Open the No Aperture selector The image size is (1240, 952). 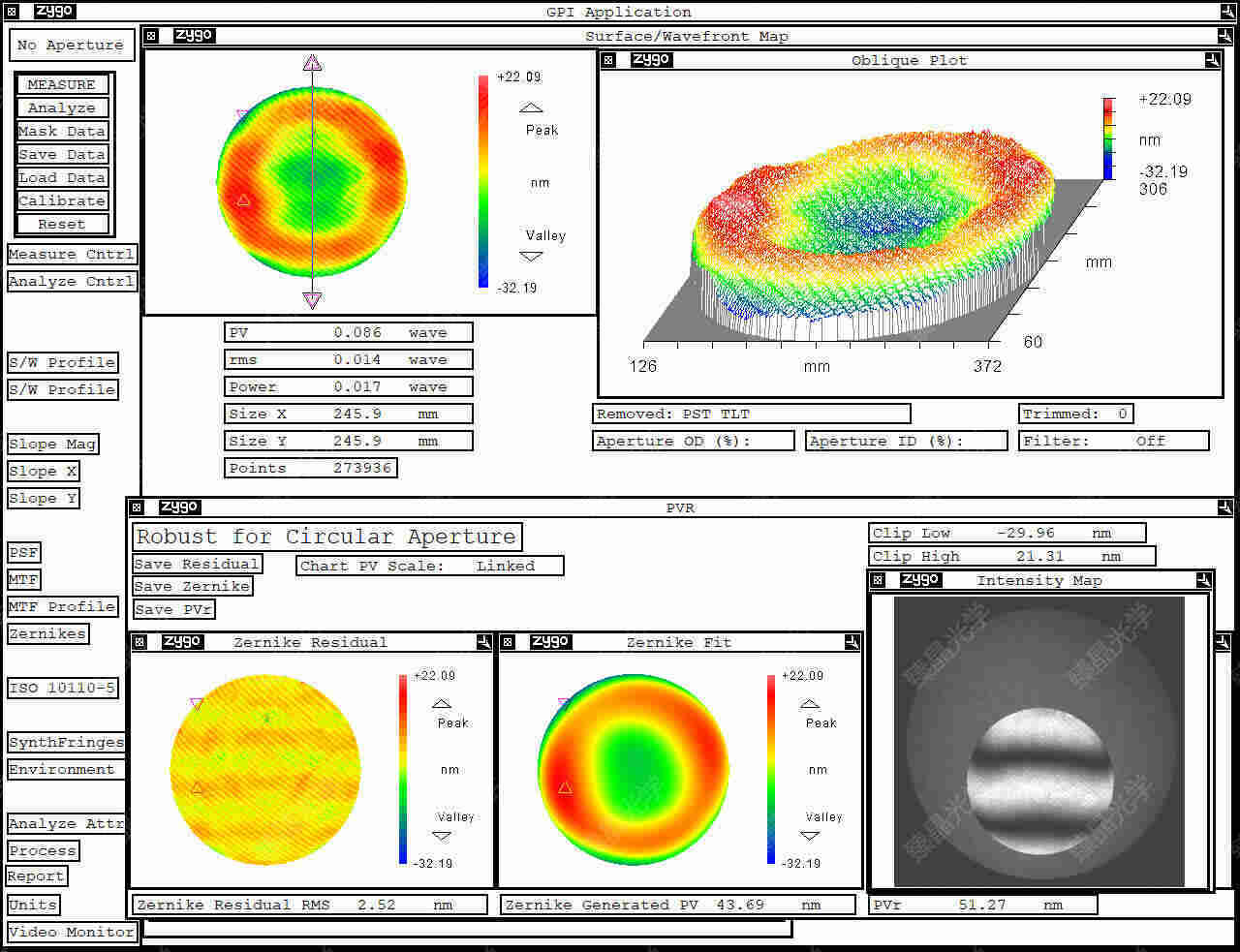click(x=70, y=46)
